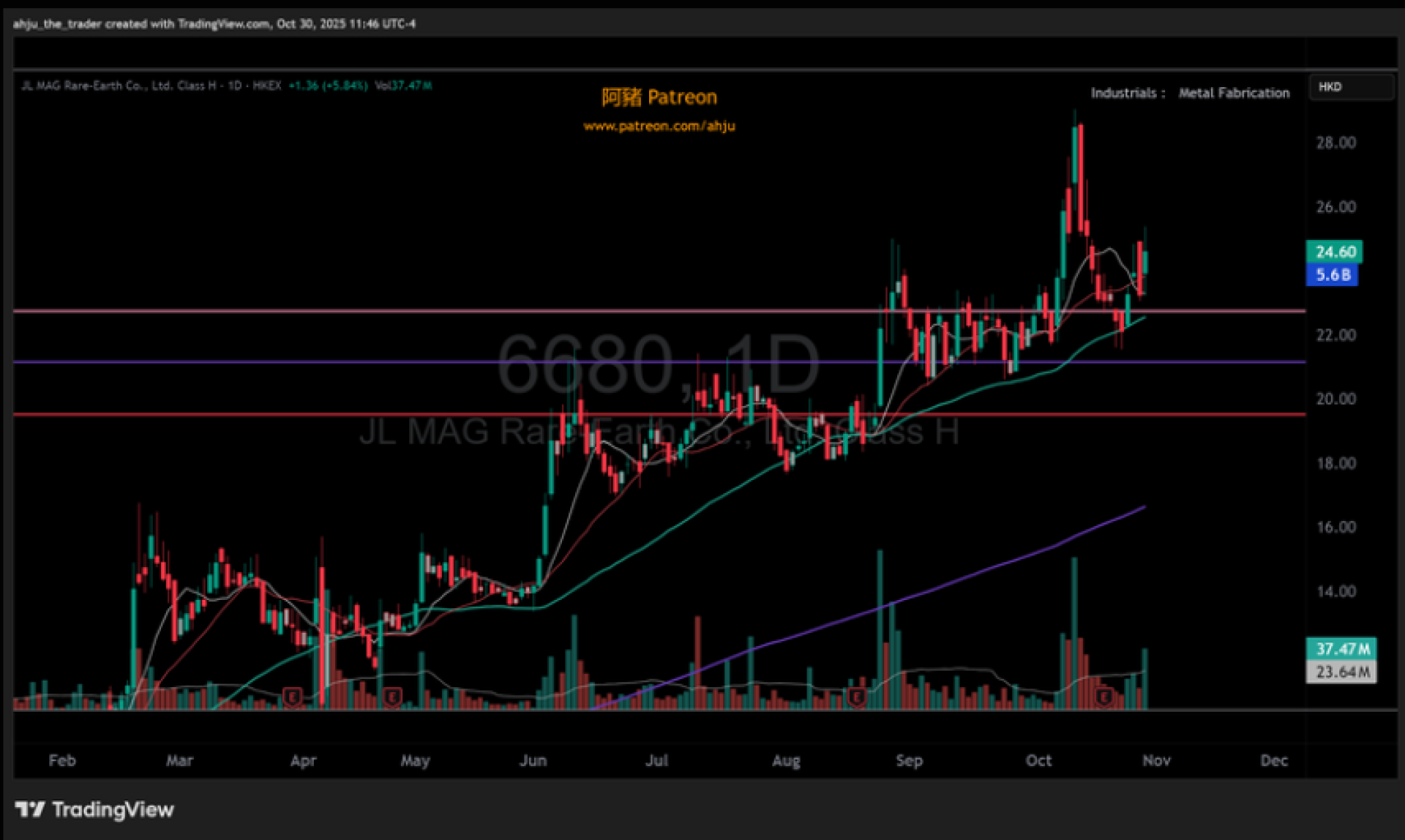Click the earnings marker in late August
Screen dimensions: 1405x840
(x=856, y=697)
